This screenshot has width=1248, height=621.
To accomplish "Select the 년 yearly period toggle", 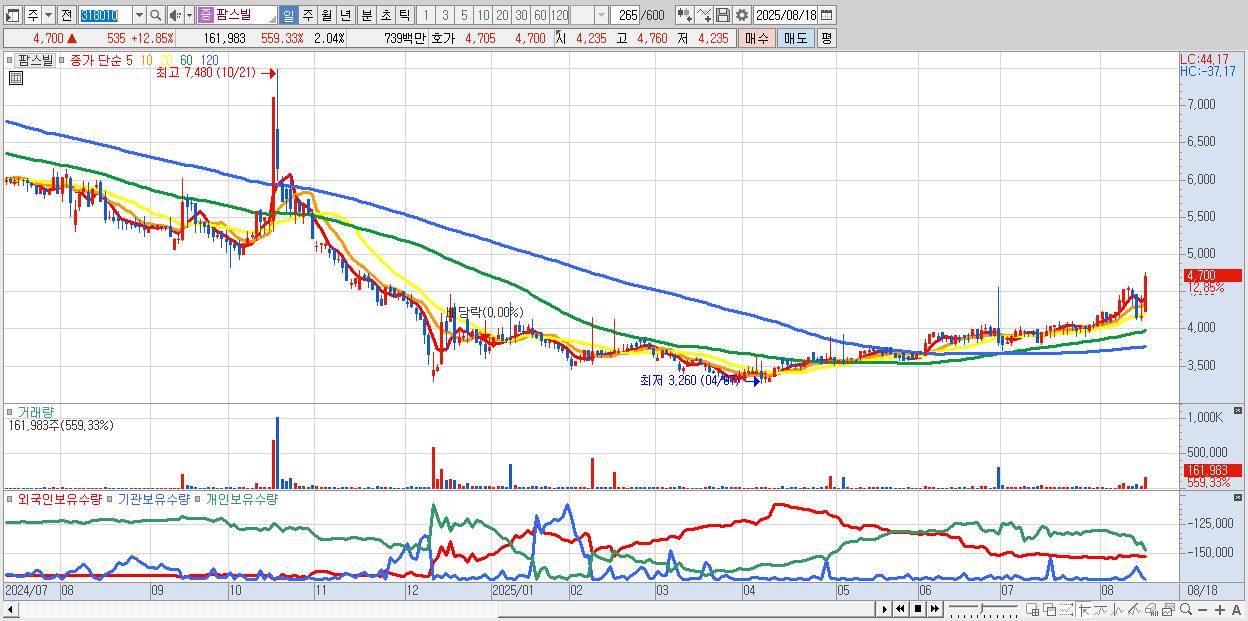I will click(x=345, y=15).
